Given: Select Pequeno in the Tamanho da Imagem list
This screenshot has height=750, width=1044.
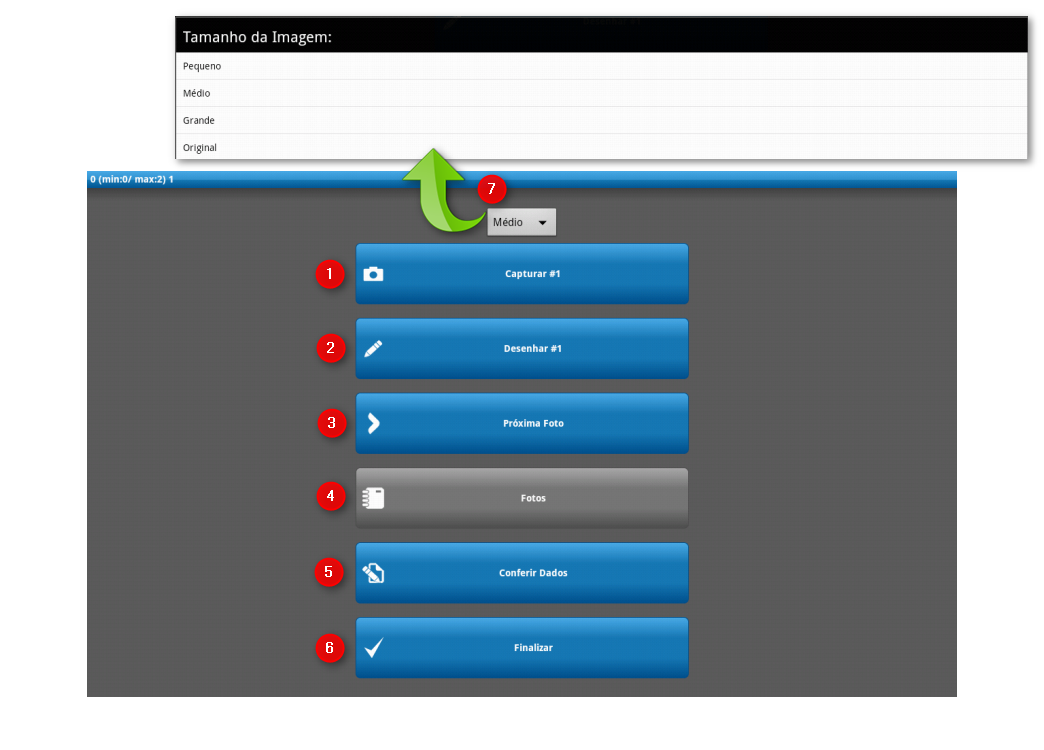Looking at the screenshot, I should click(601, 66).
